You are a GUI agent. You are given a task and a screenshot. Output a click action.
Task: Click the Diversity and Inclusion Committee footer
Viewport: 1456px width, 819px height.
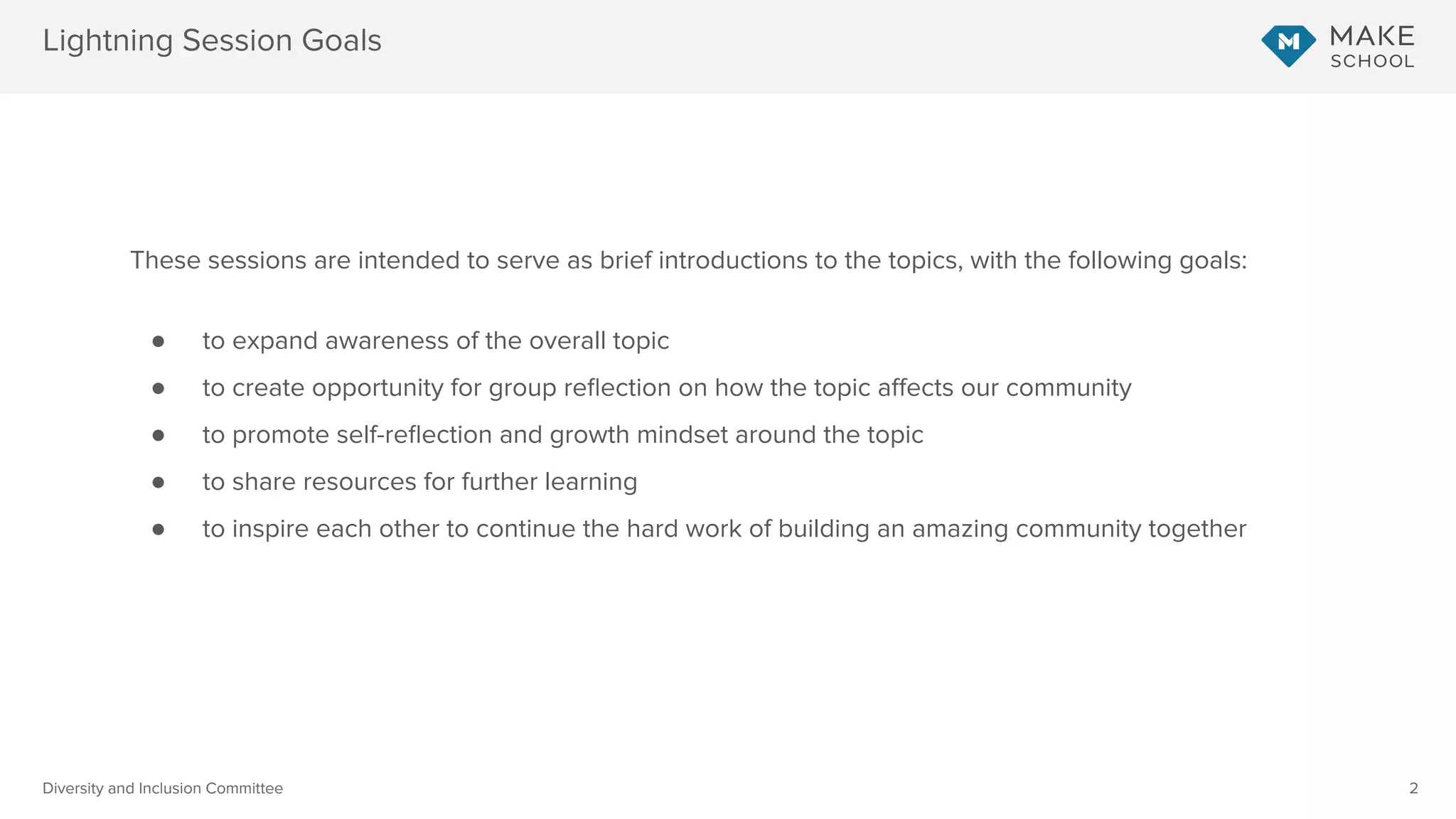[x=163, y=788]
